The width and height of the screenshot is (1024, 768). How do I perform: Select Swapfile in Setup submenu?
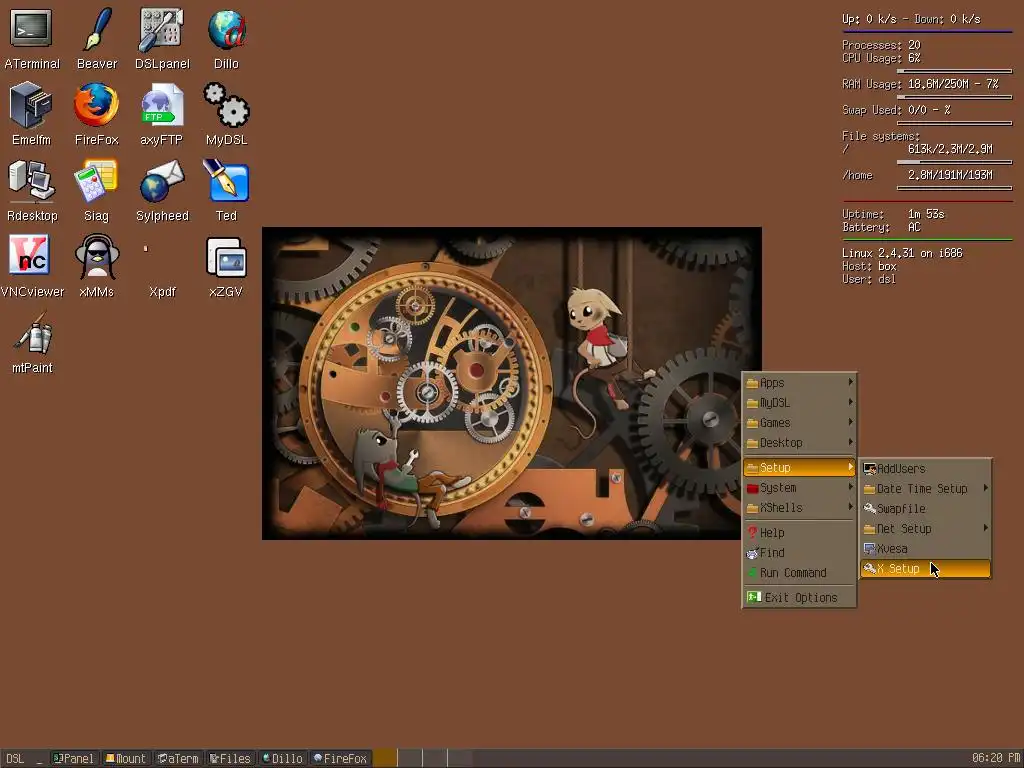pos(925,509)
